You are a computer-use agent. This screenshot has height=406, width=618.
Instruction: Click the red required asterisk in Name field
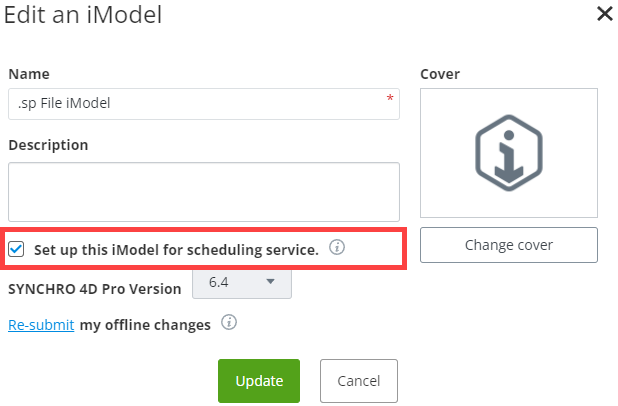click(390, 98)
